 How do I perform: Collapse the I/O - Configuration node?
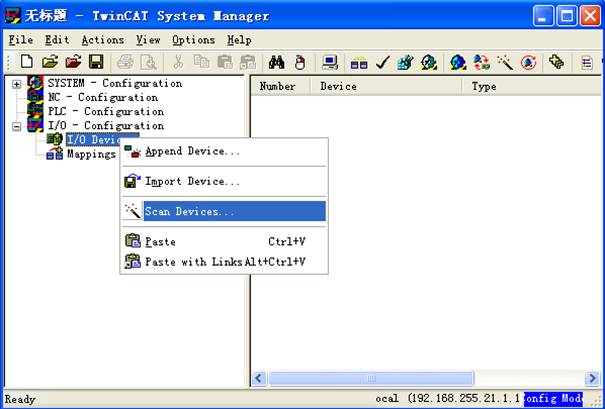click(x=16, y=127)
